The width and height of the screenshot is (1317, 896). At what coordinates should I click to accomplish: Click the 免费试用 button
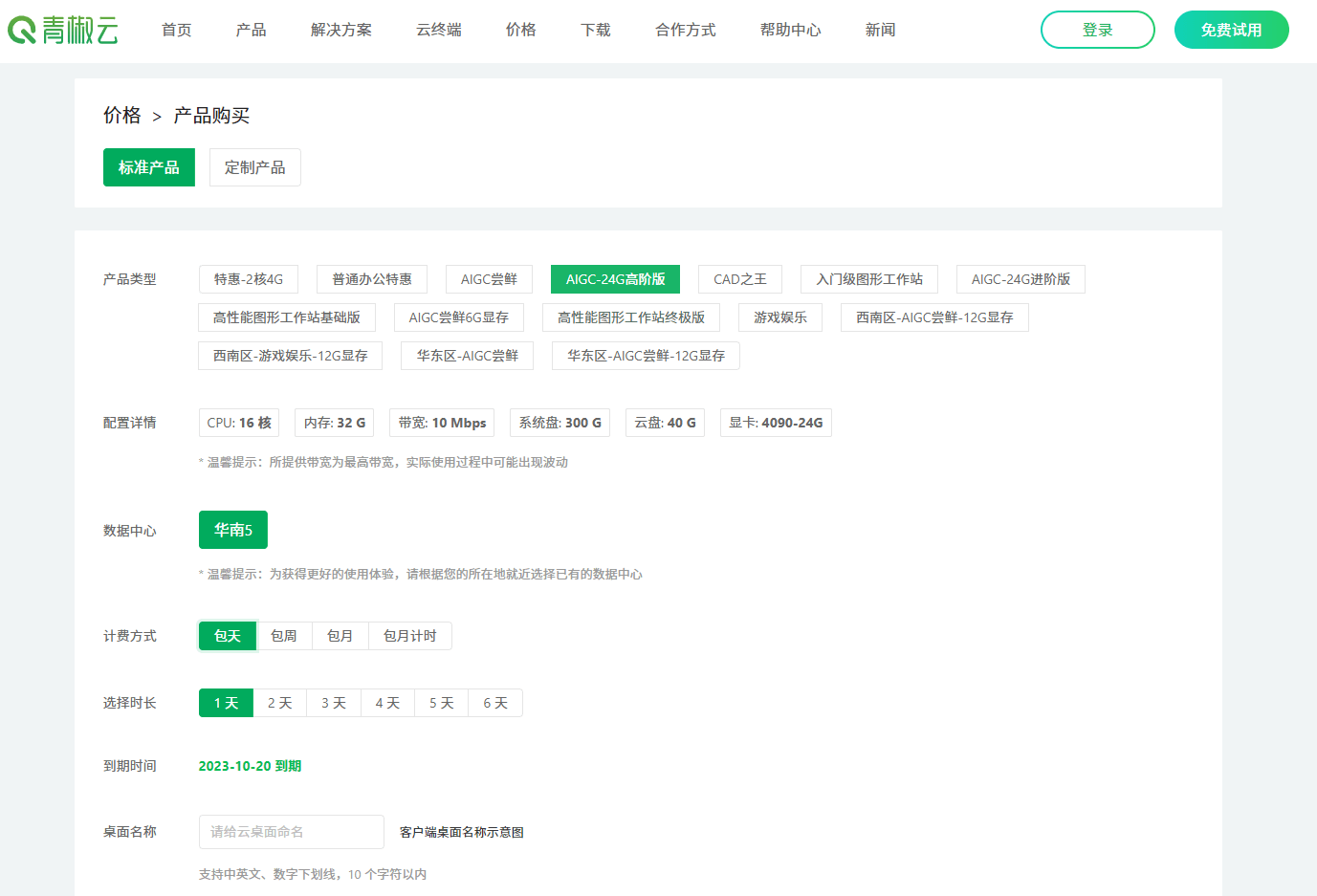coord(1232,30)
